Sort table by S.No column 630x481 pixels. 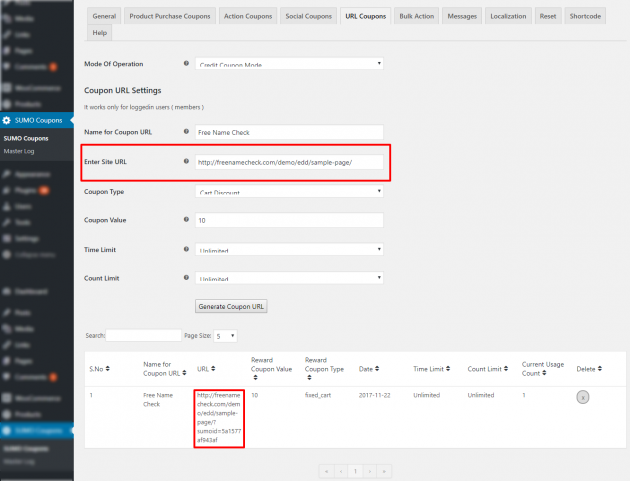[99, 368]
